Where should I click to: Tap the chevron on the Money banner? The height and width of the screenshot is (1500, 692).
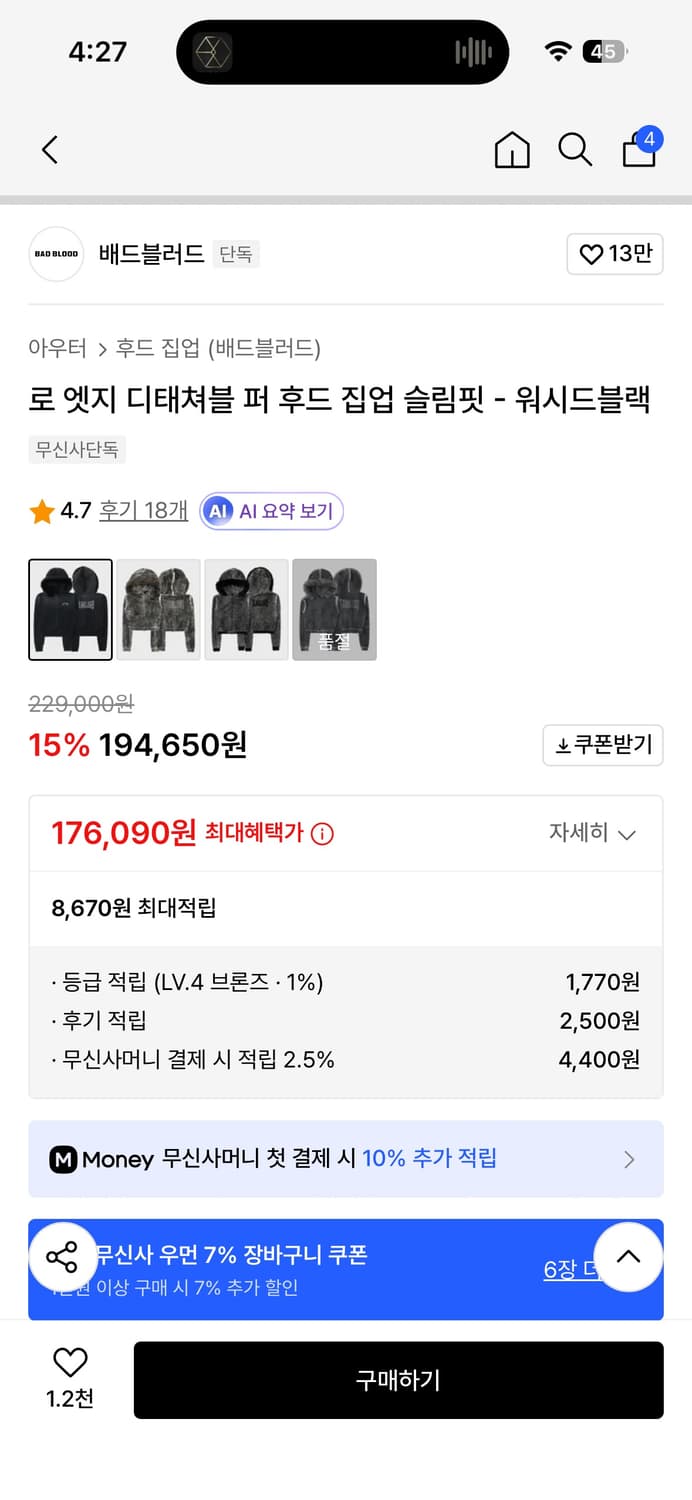629,1159
